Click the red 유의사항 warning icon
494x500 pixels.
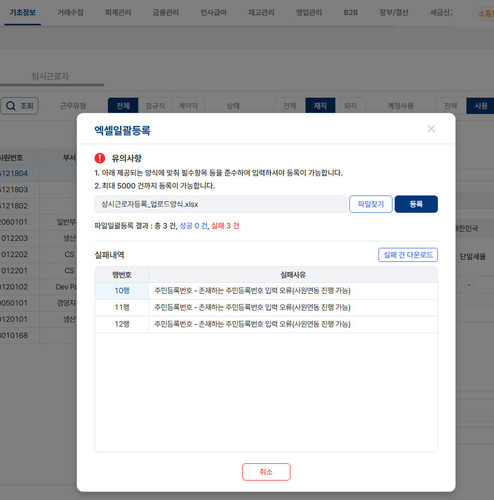100,158
